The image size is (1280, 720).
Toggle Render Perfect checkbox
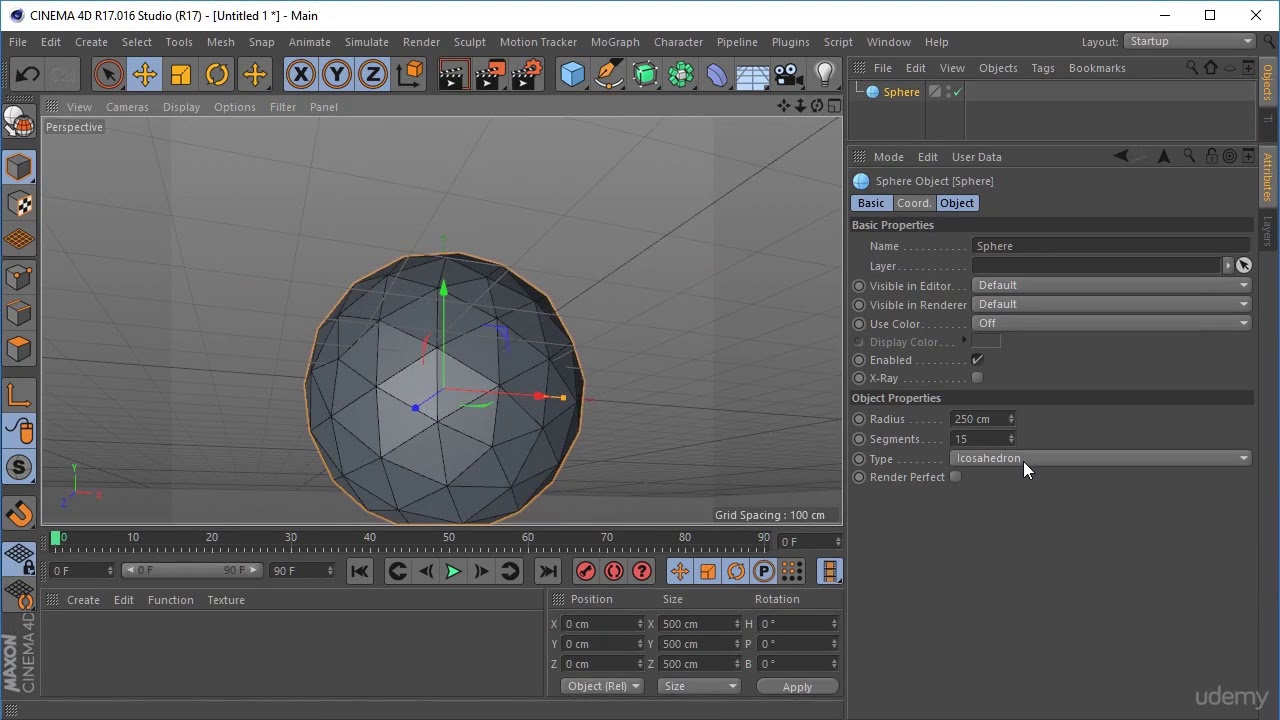pos(955,477)
